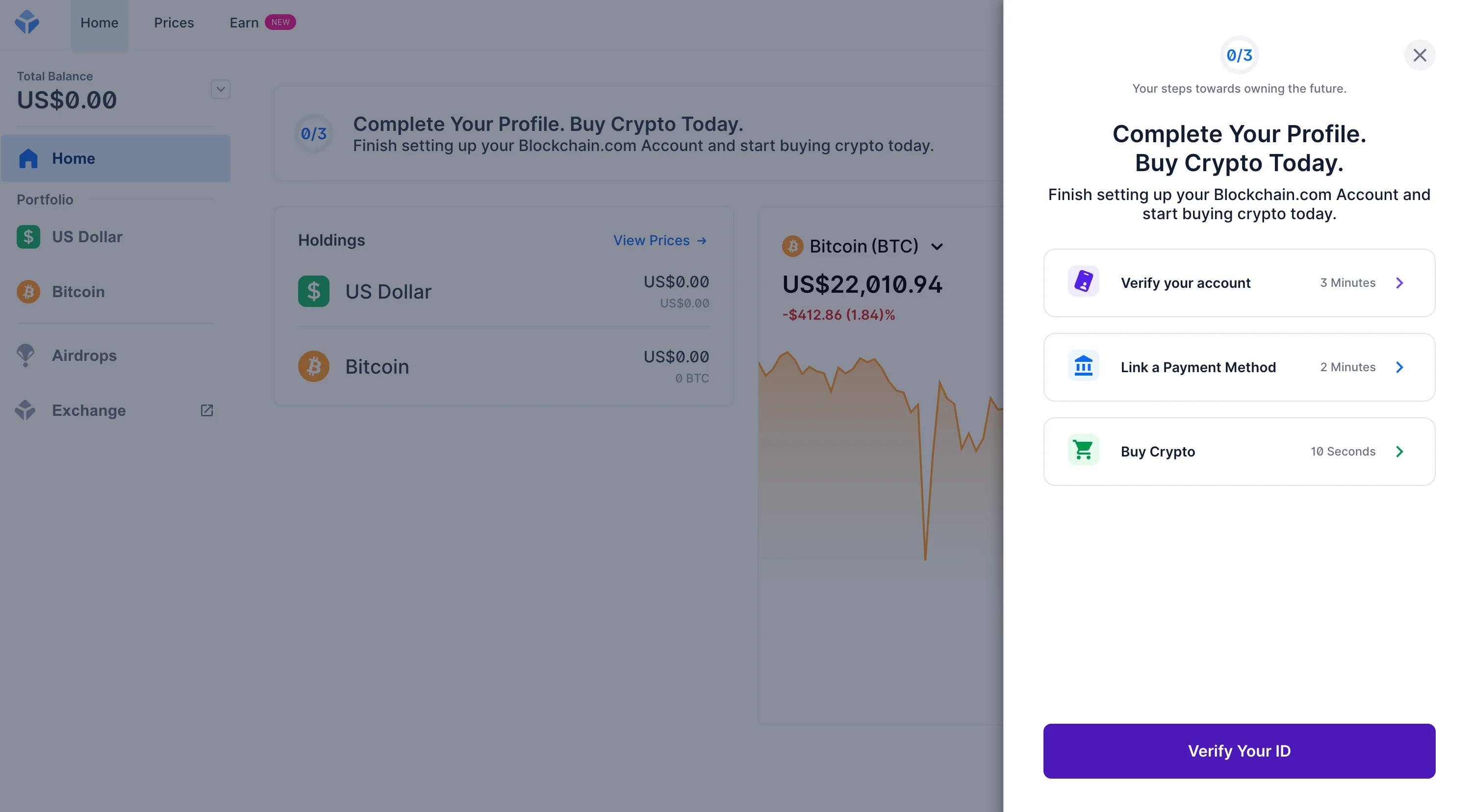Image resolution: width=1472 pixels, height=812 pixels.
Task: Click the green US Dollar icon in sidebar
Action: click(x=28, y=236)
